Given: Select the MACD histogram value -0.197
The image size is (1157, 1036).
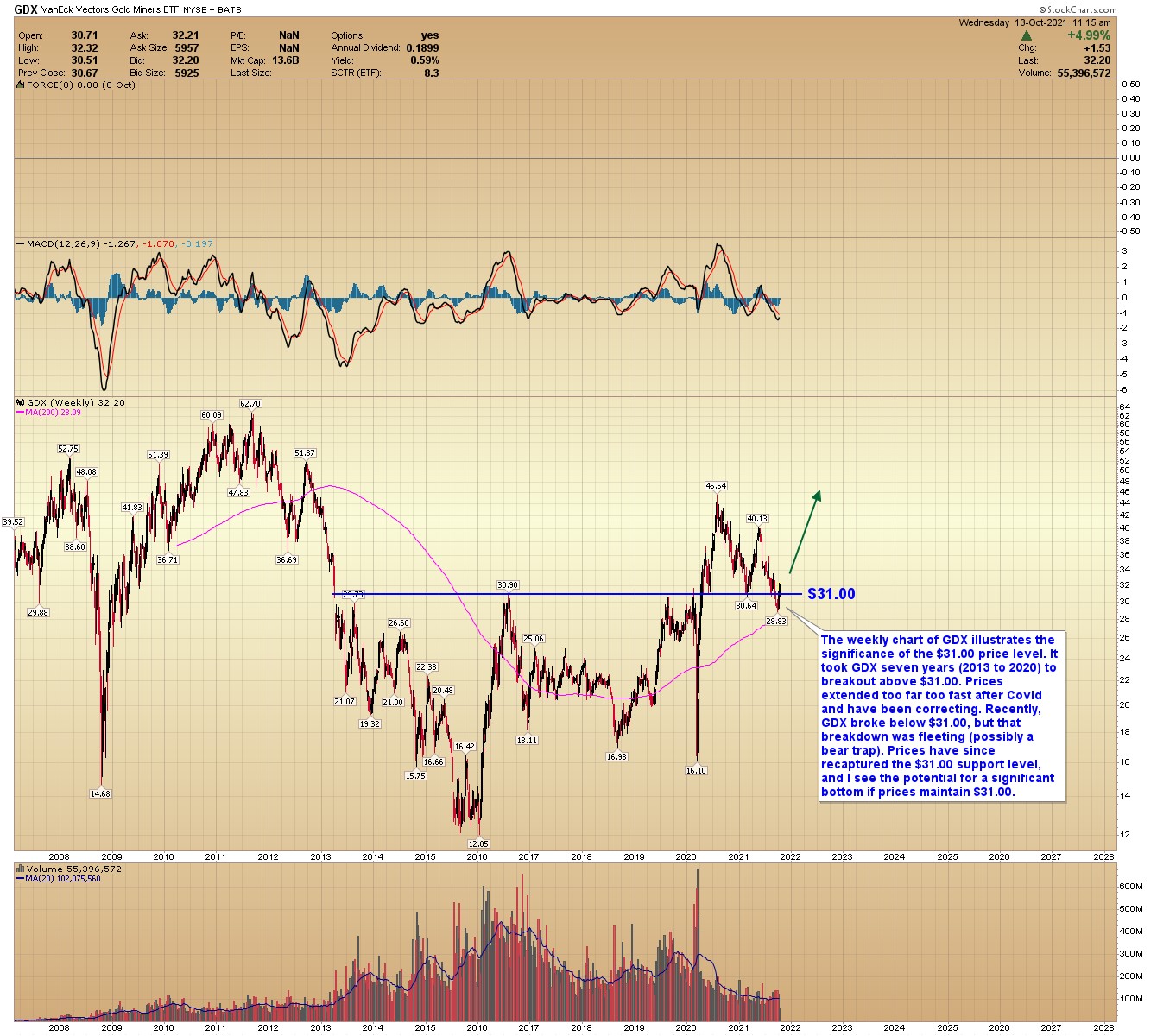Looking at the screenshot, I should (x=197, y=244).
